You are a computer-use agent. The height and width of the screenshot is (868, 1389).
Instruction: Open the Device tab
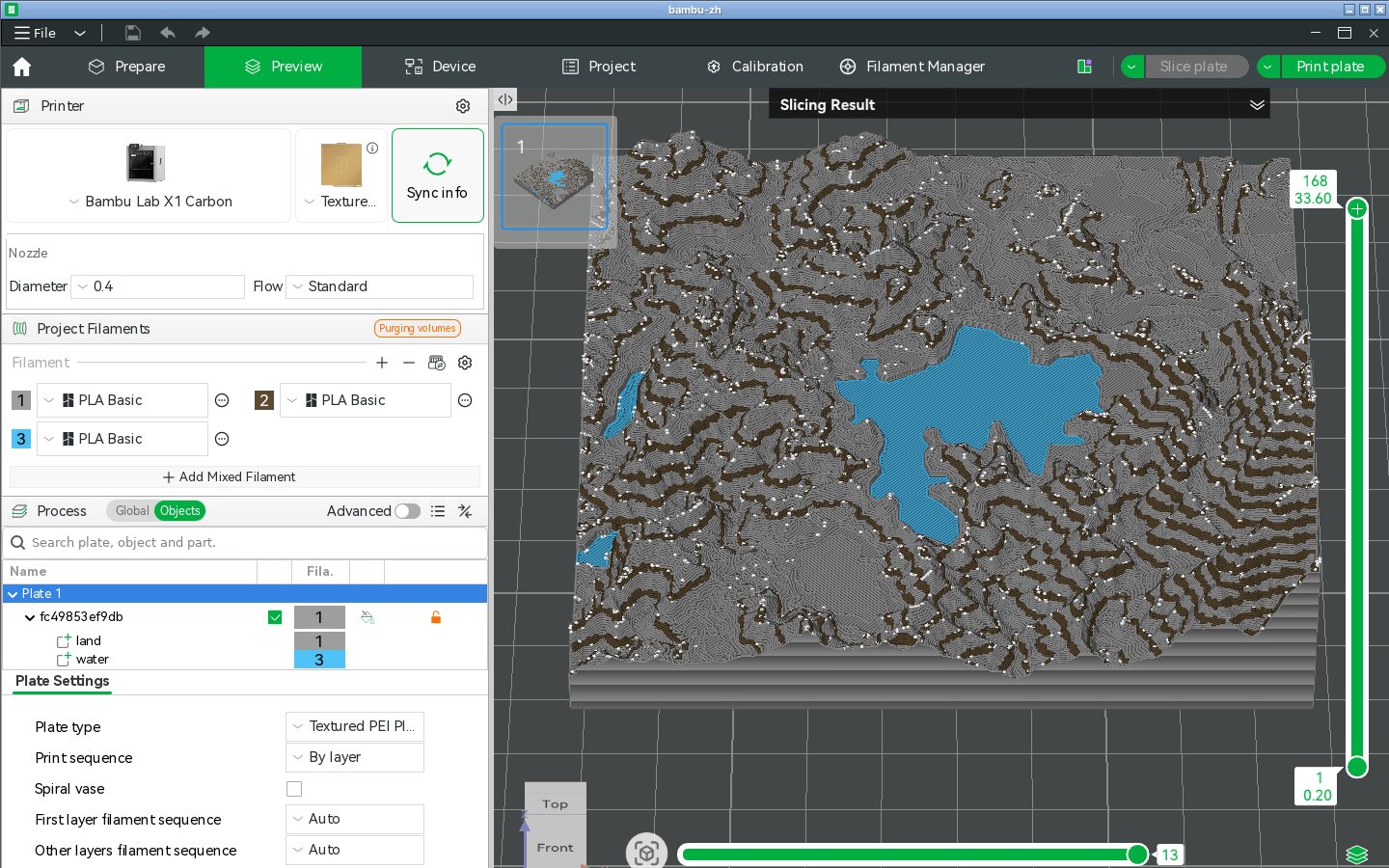pyautogui.click(x=440, y=67)
